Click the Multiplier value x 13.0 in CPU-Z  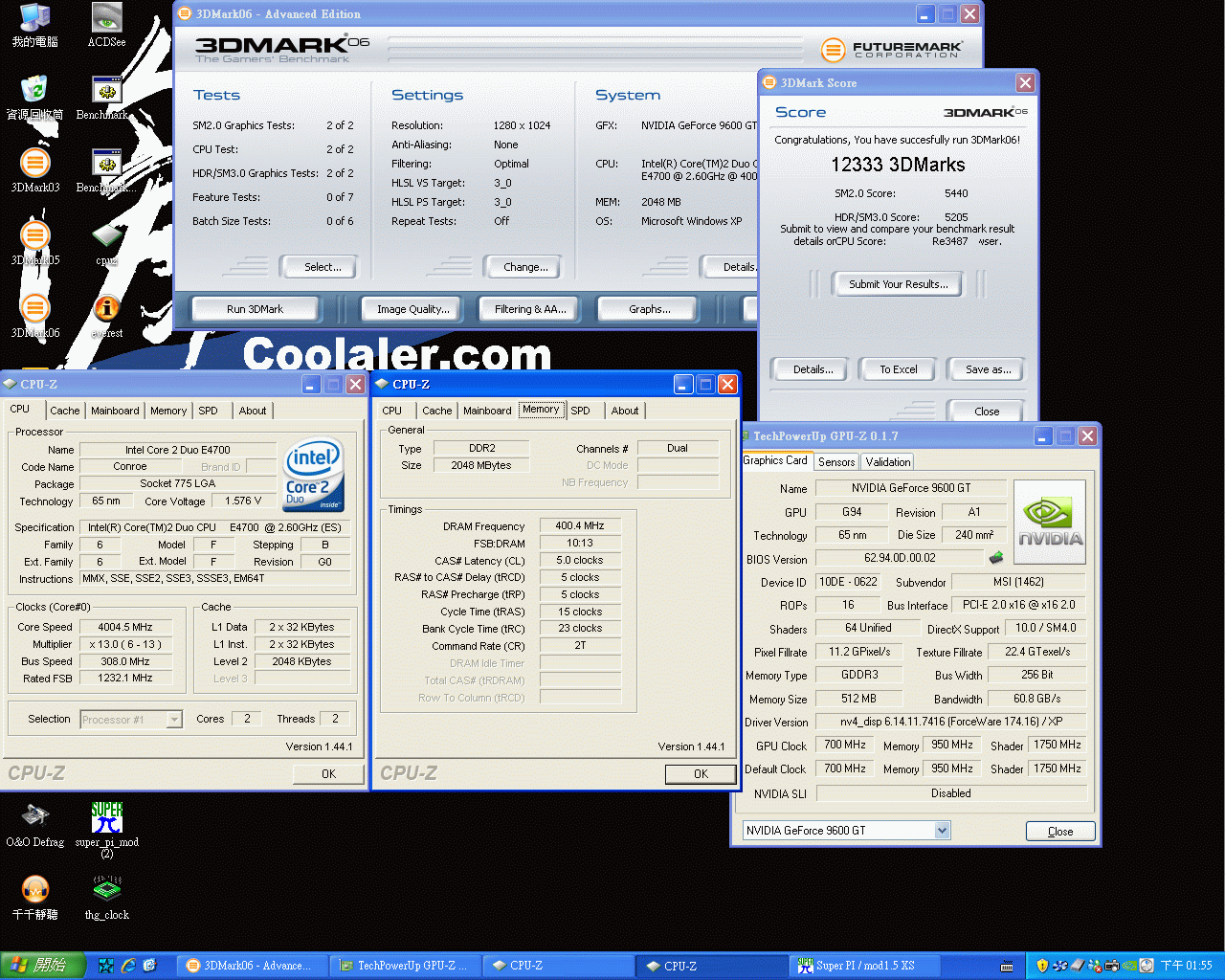click(x=124, y=644)
